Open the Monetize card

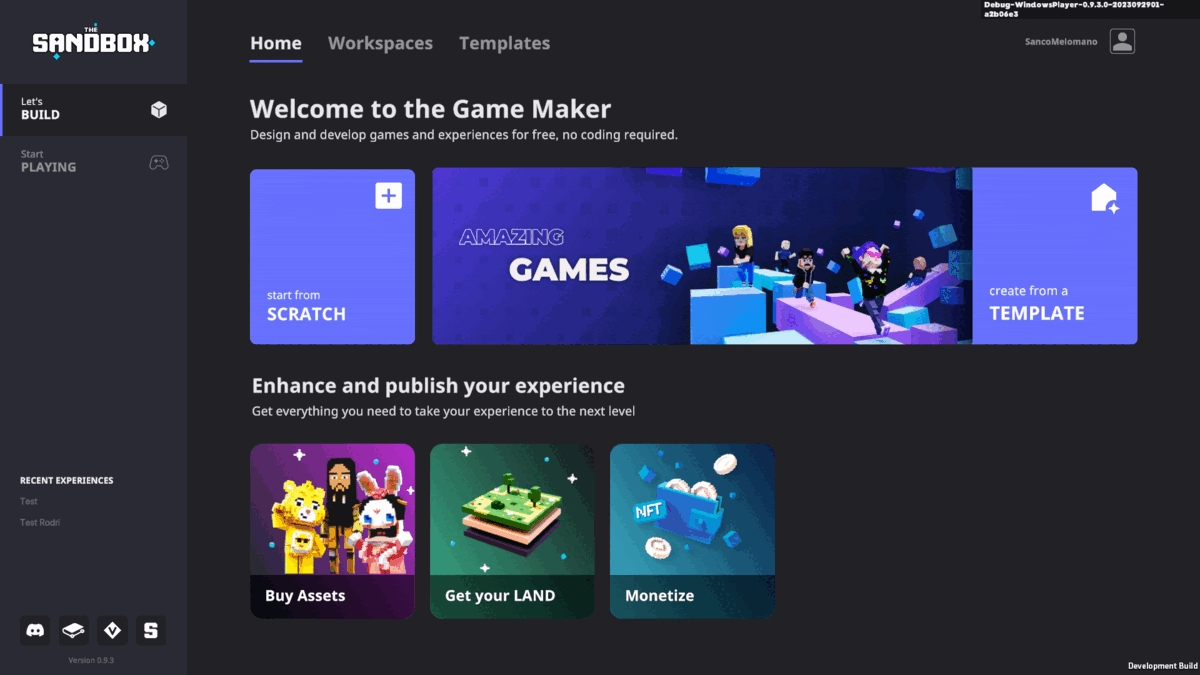click(x=692, y=531)
